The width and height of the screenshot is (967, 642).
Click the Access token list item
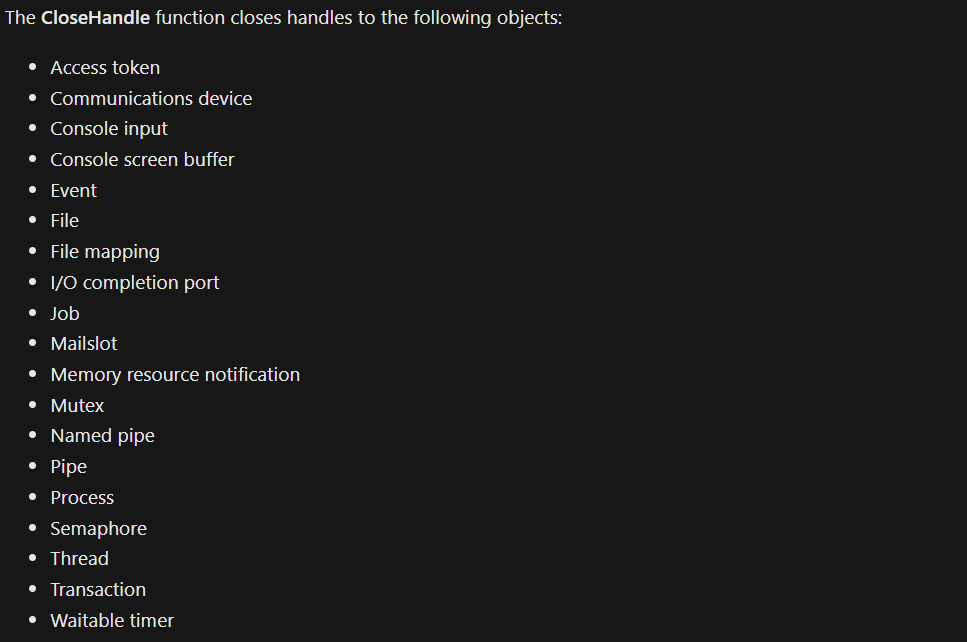pyautogui.click(x=105, y=67)
